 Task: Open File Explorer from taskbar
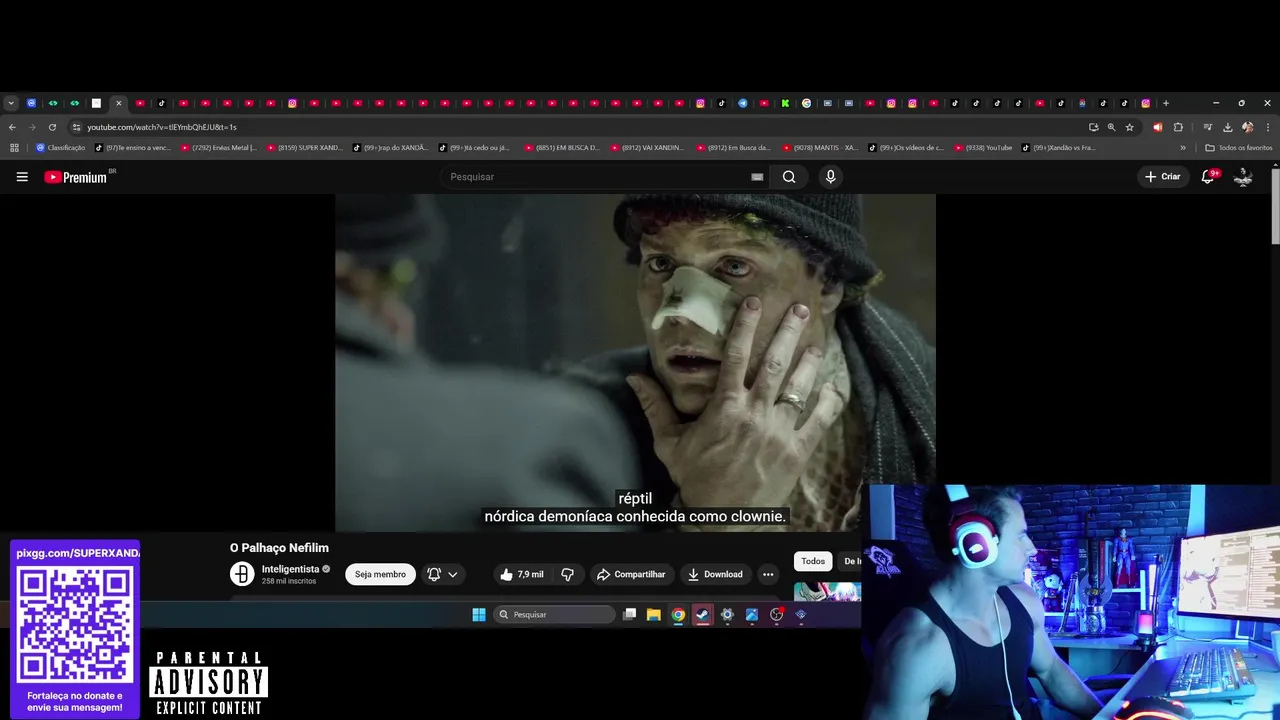[x=653, y=615]
